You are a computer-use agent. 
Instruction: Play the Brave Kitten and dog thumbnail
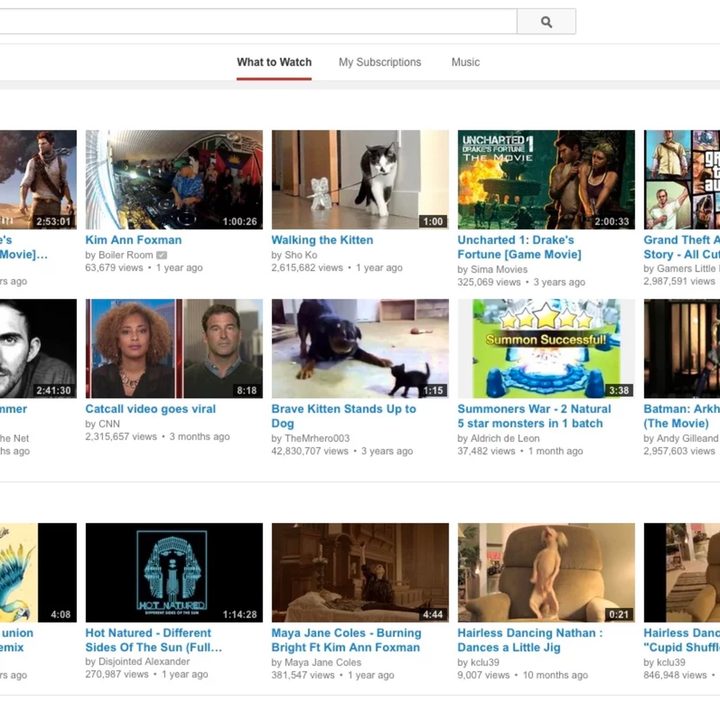[x=360, y=349]
